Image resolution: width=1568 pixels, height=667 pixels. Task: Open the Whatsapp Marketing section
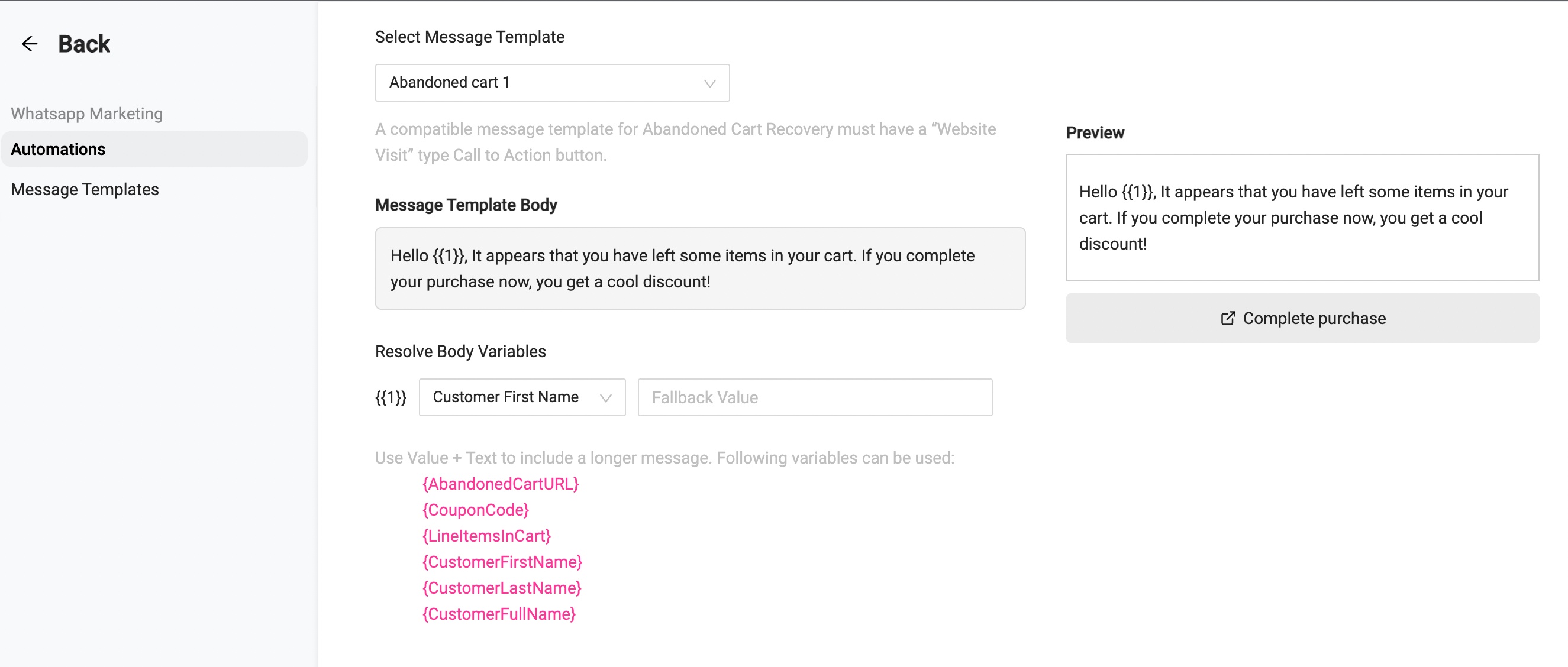pyautogui.click(x=87, y=114)
